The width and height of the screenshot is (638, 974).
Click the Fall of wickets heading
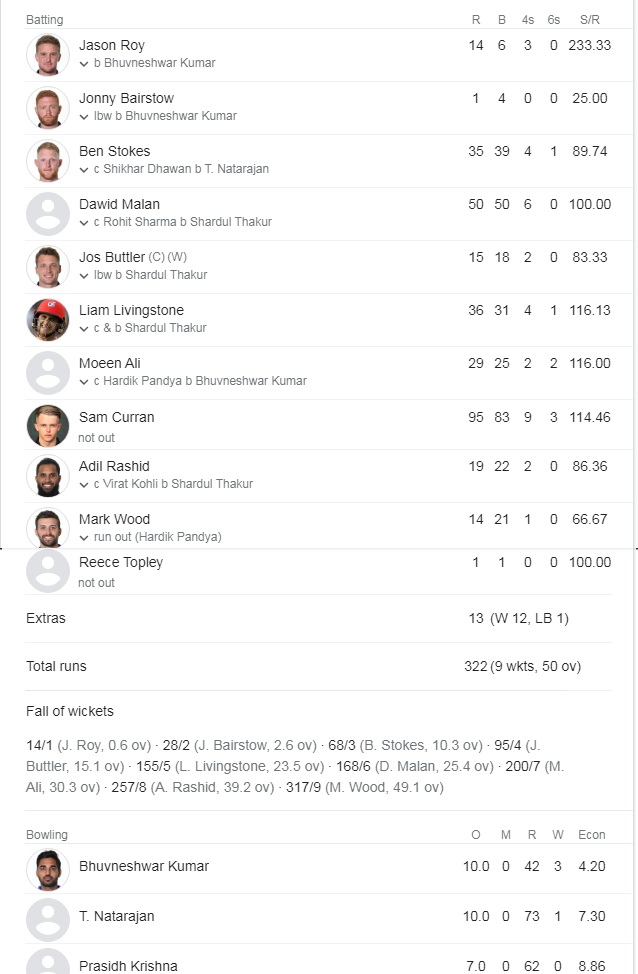pos(70,711)
